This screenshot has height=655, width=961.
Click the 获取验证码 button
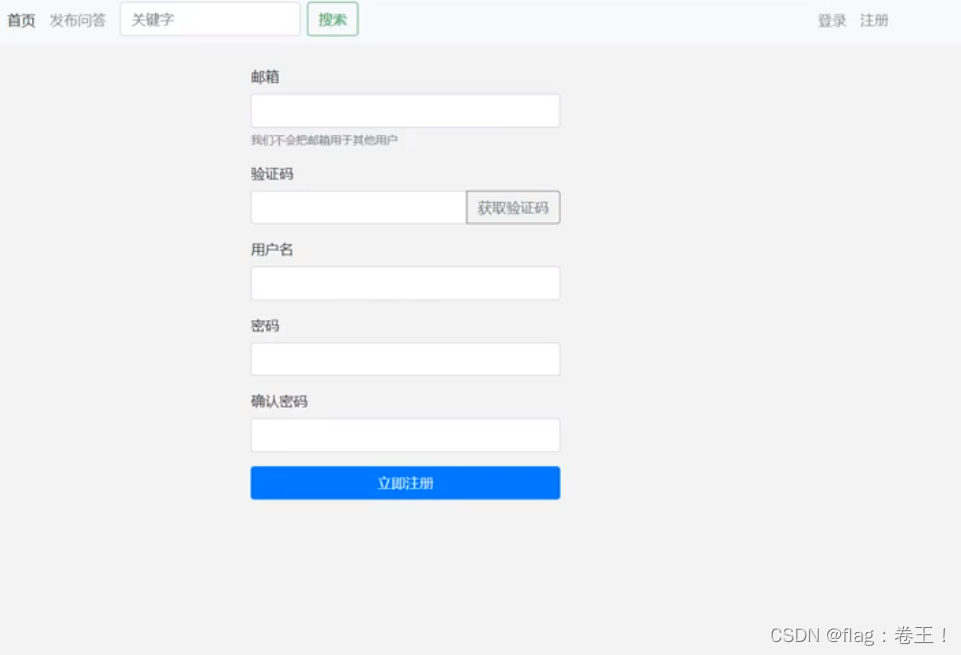coord(512,207)
